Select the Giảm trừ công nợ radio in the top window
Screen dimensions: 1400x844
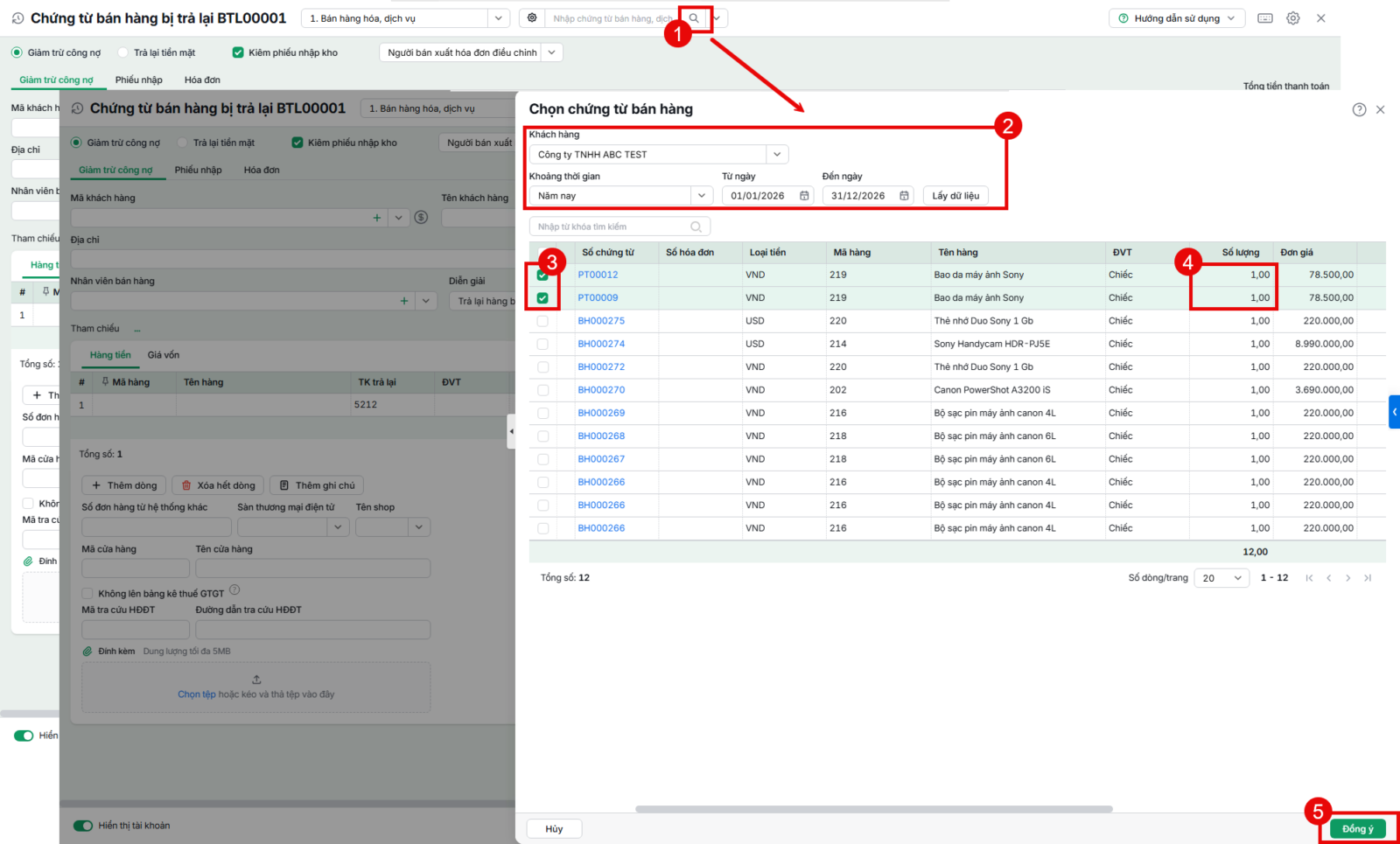17,52
